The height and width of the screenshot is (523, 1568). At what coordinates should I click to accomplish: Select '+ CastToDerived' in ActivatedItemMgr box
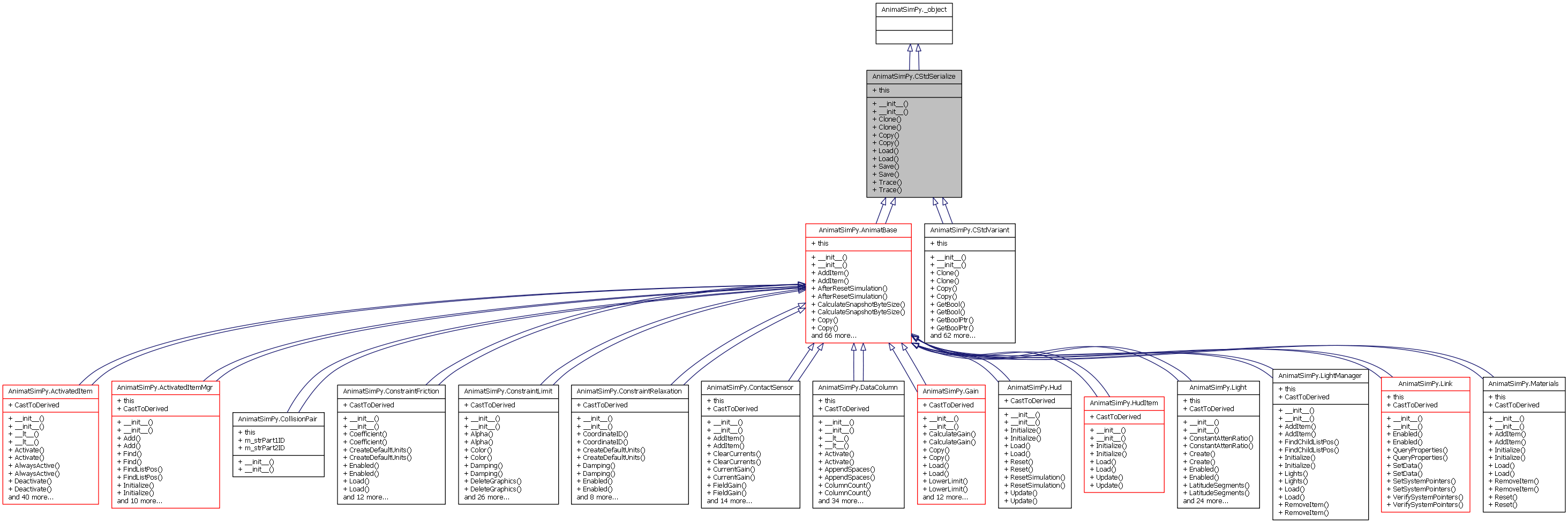click(142, 408)
